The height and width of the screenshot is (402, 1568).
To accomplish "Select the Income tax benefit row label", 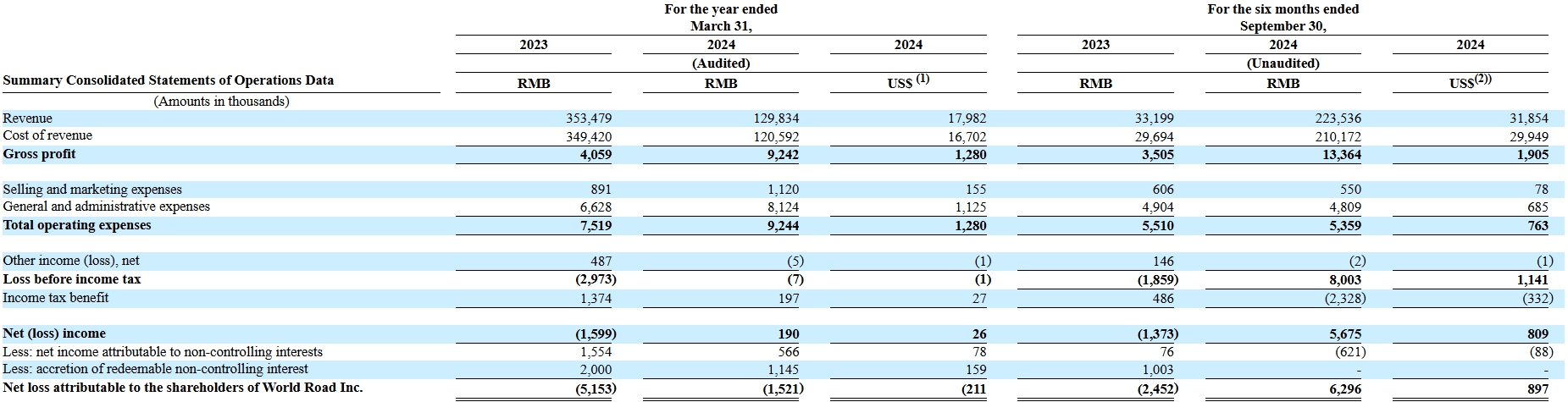I will click(x=56, y=298).
